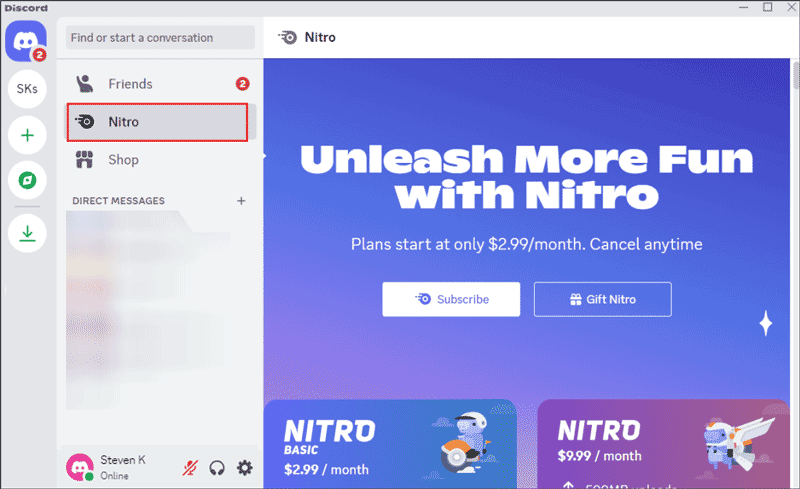Viewport: 800px width, 489px height.
Task: Create a new DM with plus icon
Action: click(x=241, y=201)
